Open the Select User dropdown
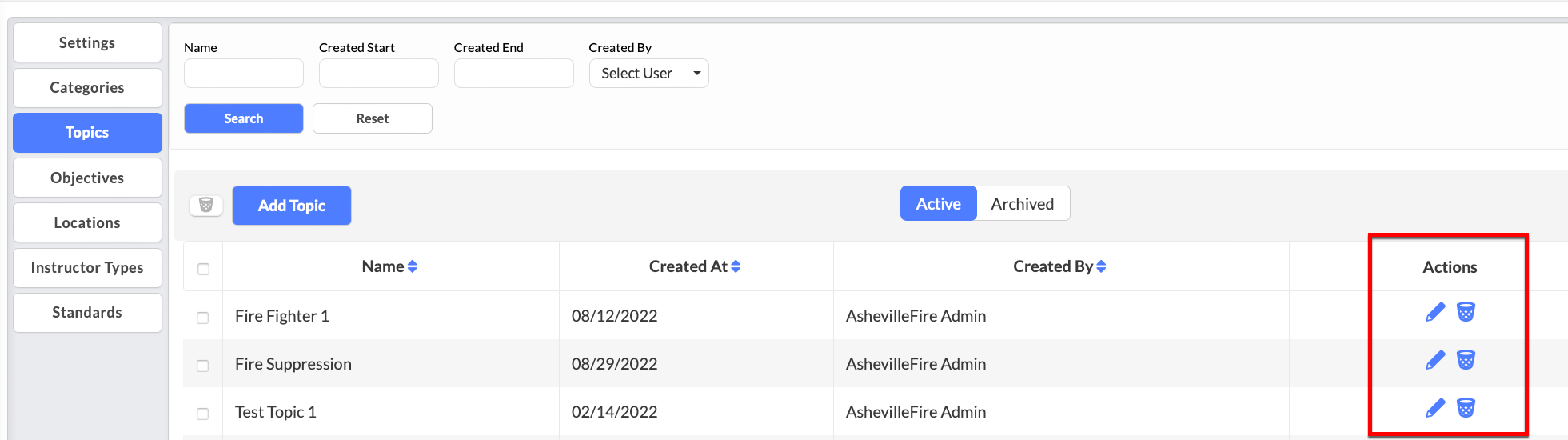This screenshot has width=1568, height=440. click(x=648, y=74)
